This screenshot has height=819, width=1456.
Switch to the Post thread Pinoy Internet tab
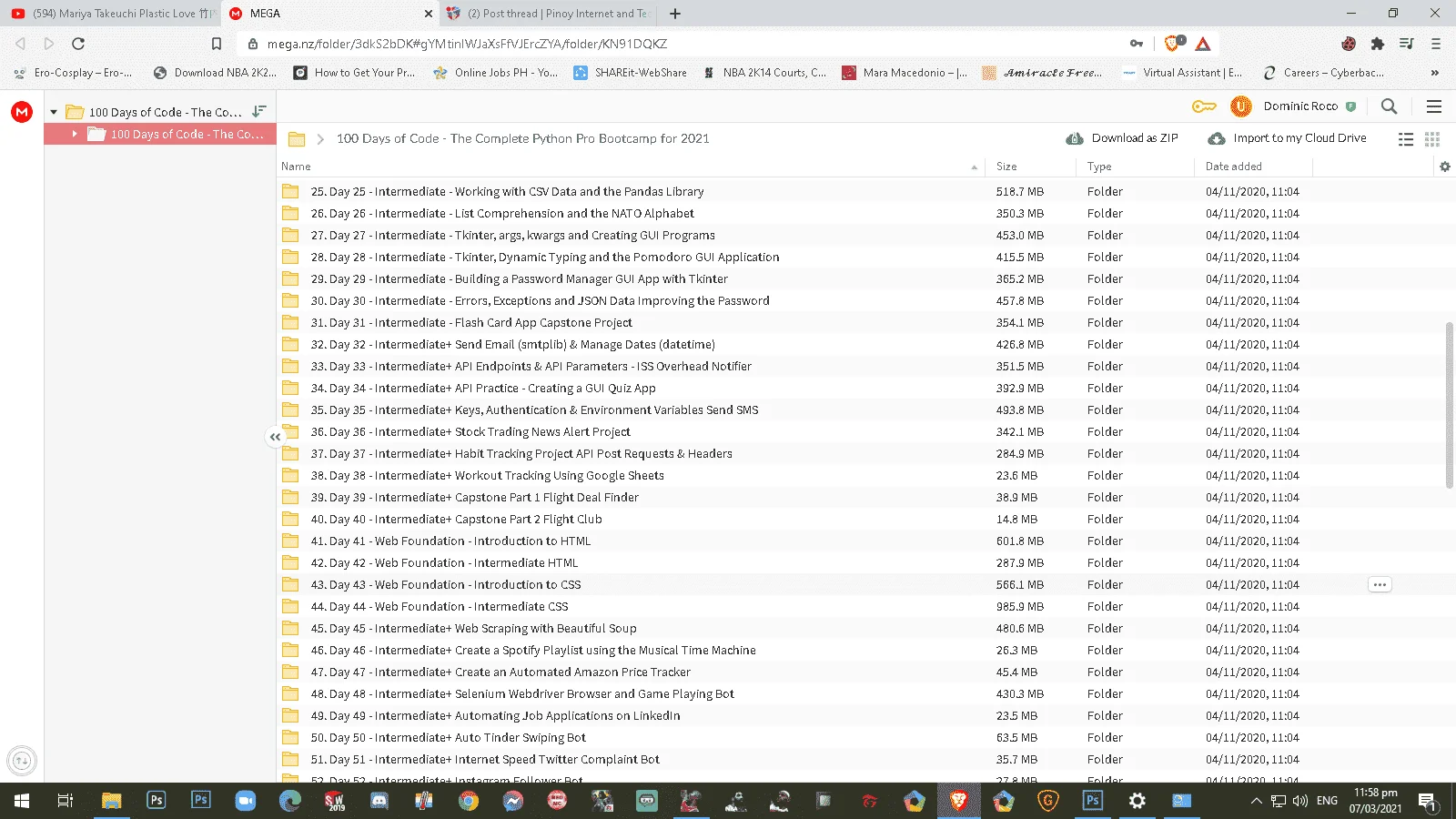point(548,14)
